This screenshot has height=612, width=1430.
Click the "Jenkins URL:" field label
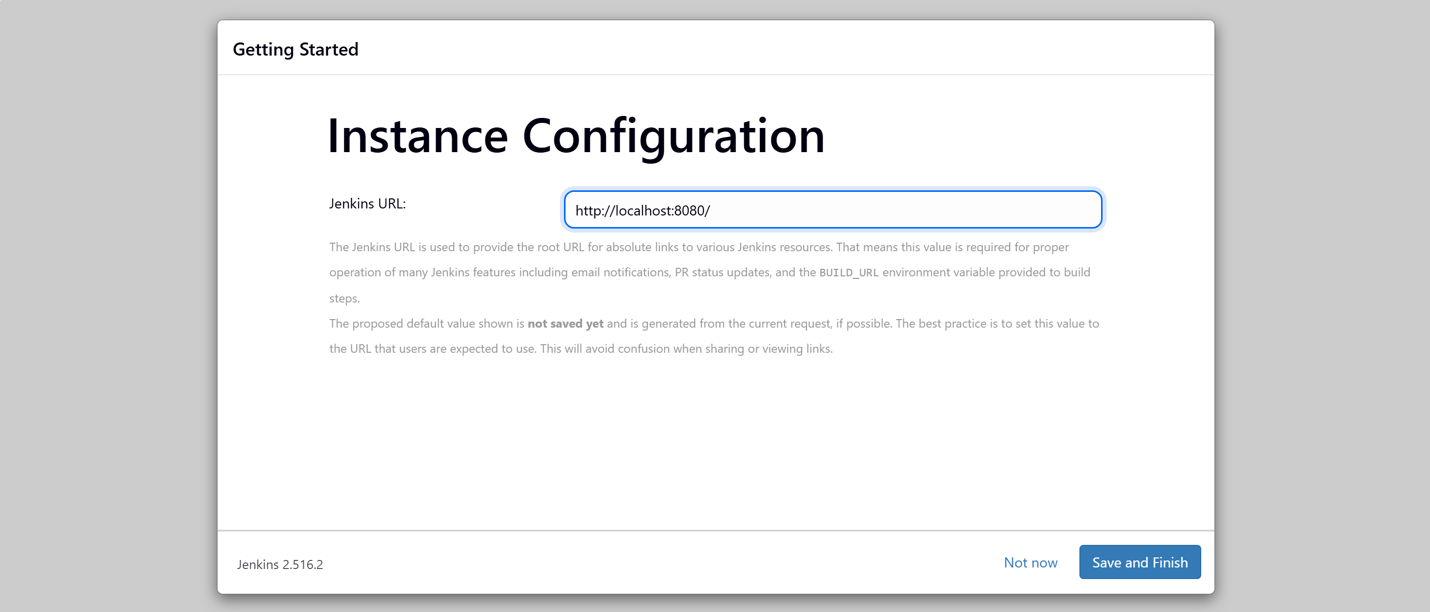tap(367, 204)
